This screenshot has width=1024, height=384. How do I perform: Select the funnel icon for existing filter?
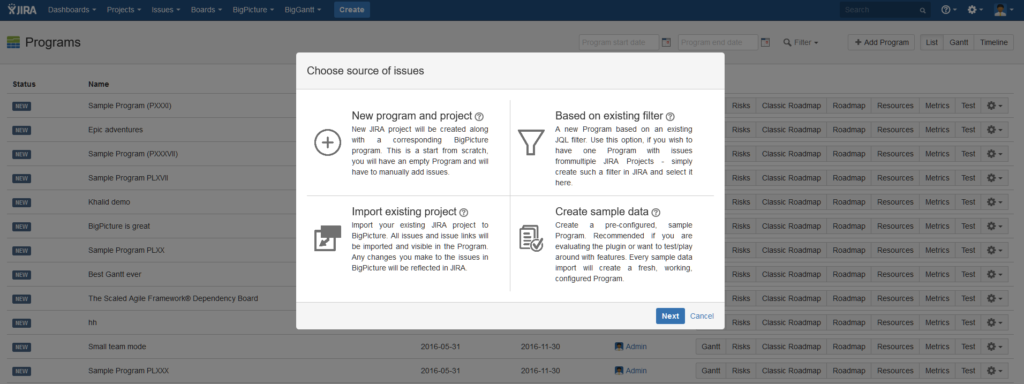coord(530,142)
